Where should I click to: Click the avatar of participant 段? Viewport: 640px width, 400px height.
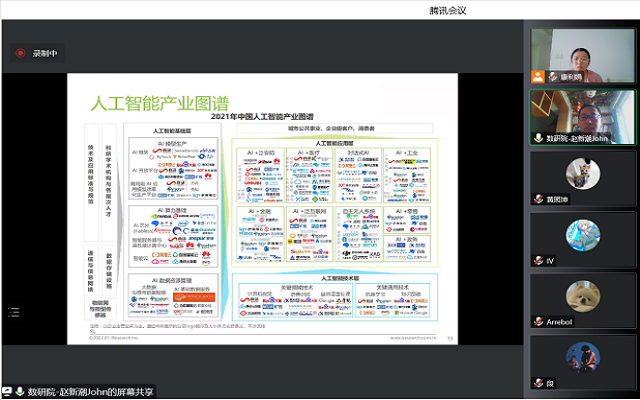click(x=583, y=358)
